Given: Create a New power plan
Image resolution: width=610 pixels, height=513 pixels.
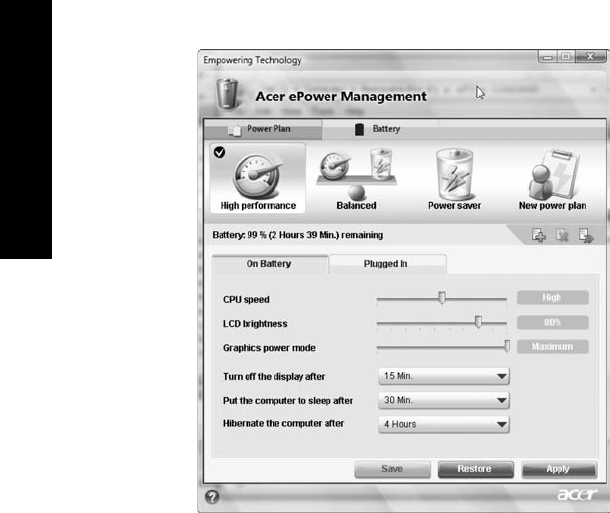Looking at the screenshot, I should pos(552,179).
